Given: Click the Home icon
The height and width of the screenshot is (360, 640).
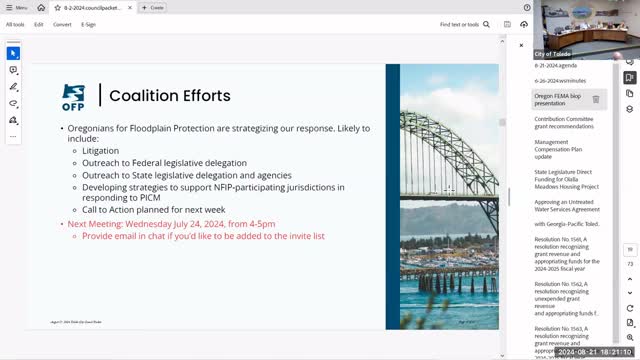Looking at the screenshot, I should tap(41, 8).
